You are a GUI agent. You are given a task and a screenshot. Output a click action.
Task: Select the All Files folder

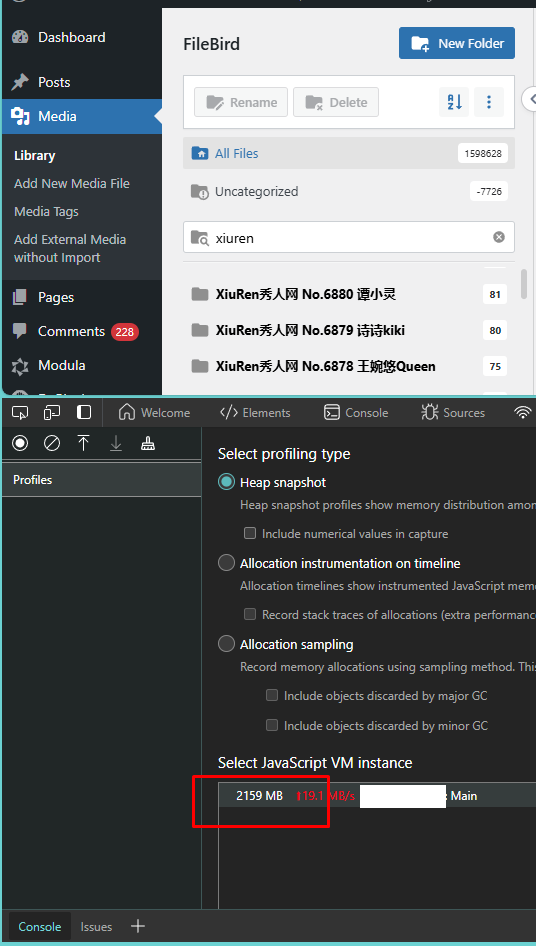coord(349,153)
